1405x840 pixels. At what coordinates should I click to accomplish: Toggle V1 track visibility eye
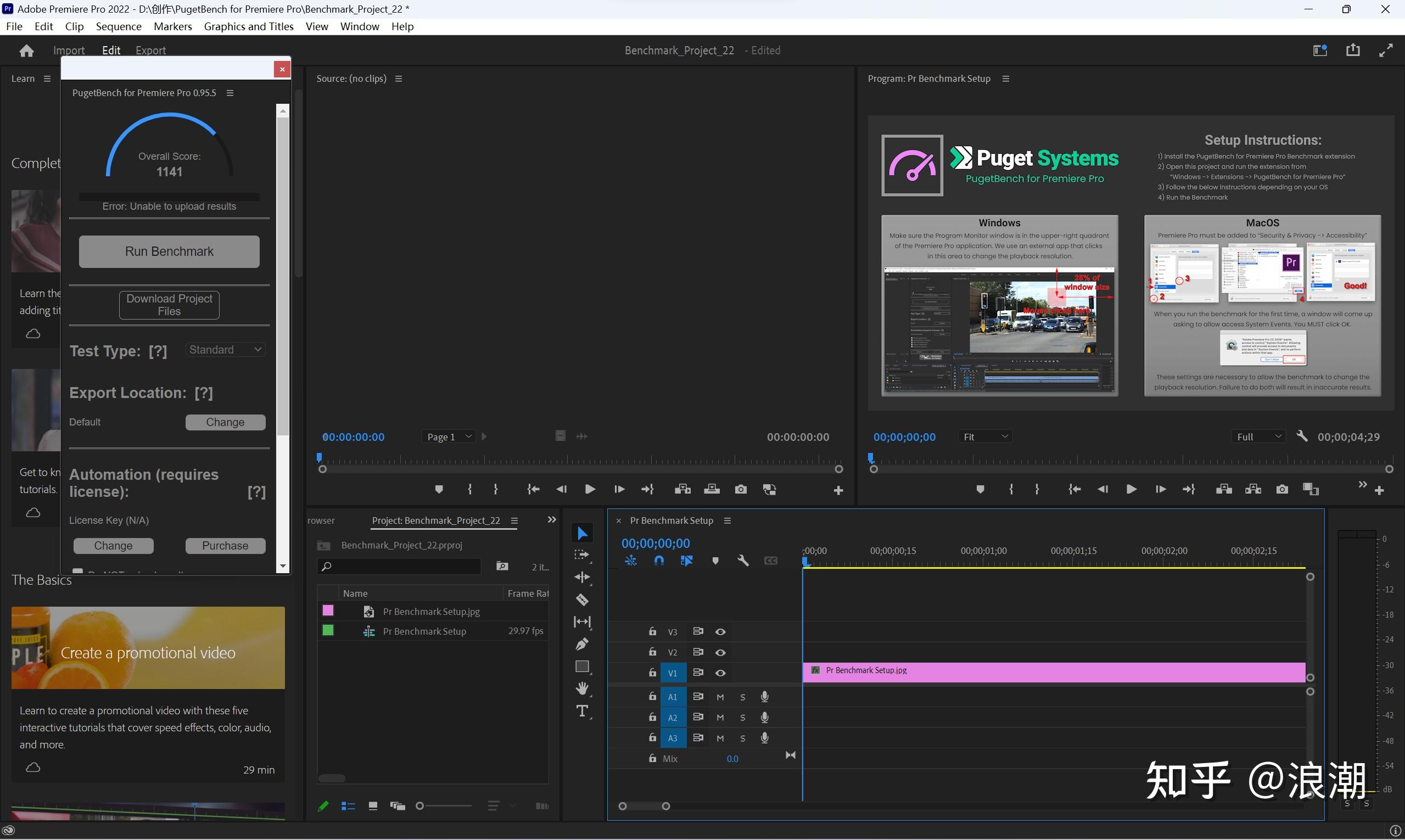pos(720,673)
